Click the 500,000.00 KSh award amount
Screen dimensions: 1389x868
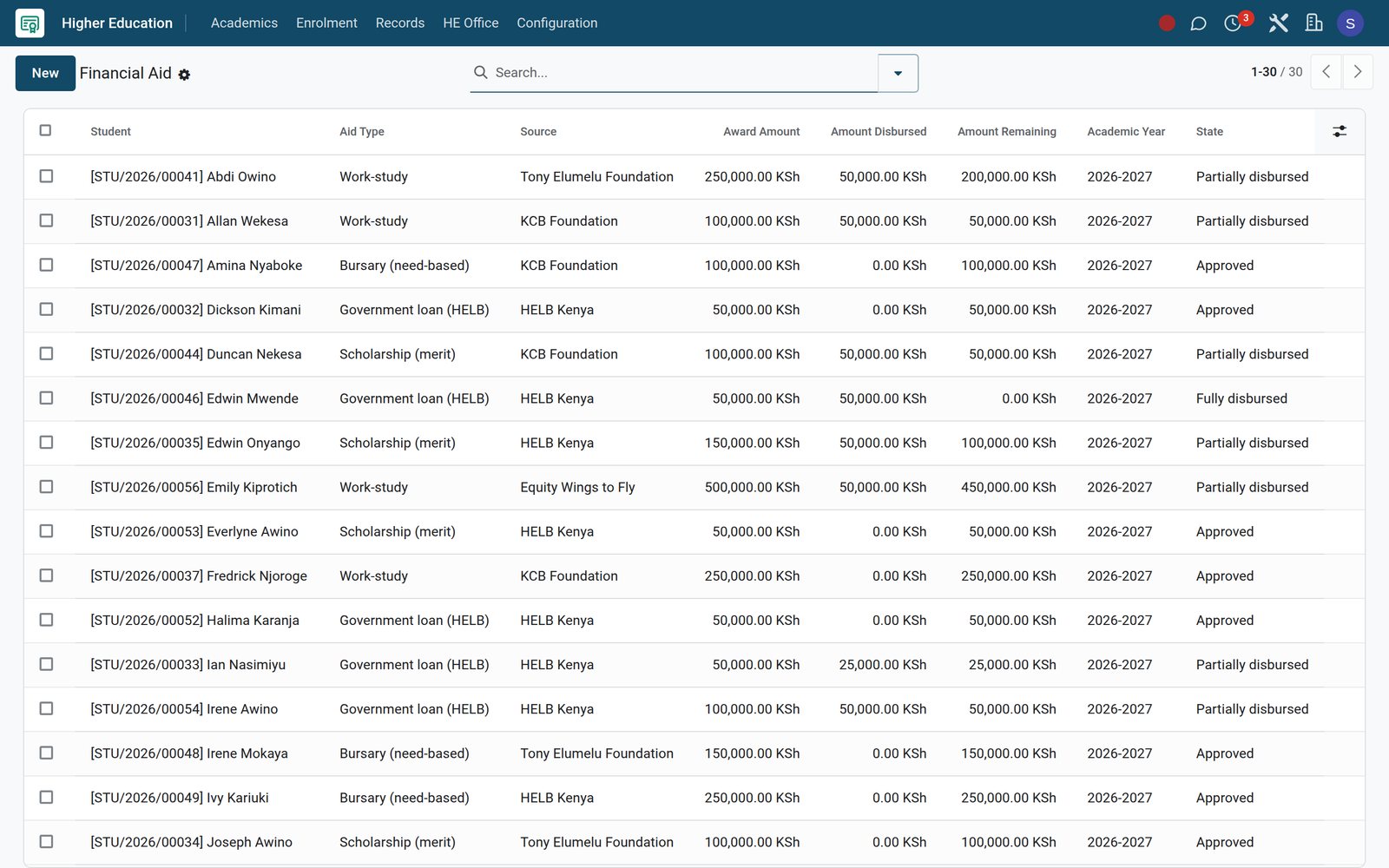(752, 487)
